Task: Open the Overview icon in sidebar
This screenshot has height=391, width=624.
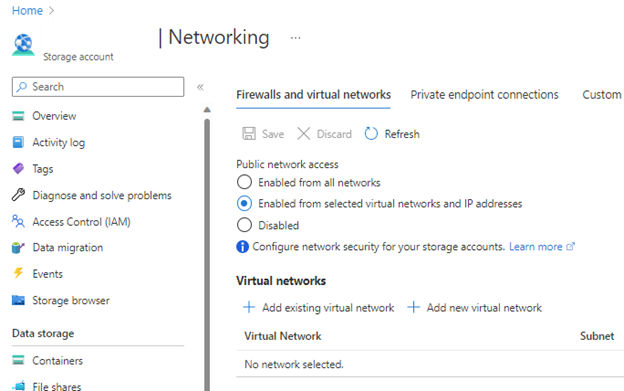Action: click(x=18, y=116)
